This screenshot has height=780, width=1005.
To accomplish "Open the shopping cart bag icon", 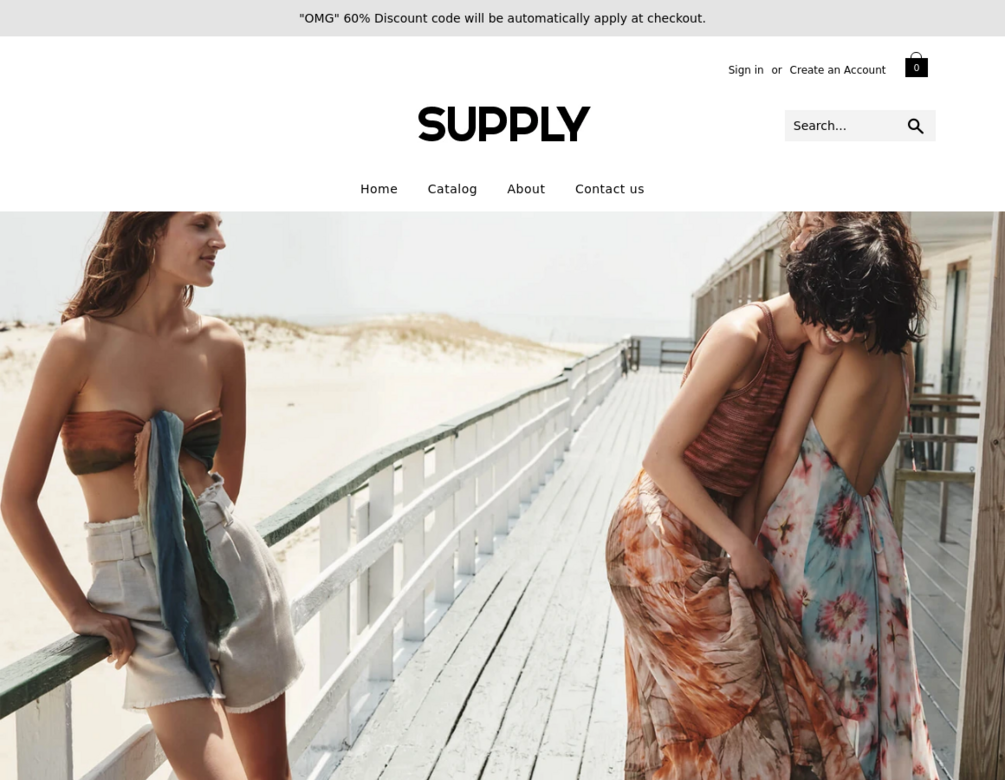I will tap(916, 65).
